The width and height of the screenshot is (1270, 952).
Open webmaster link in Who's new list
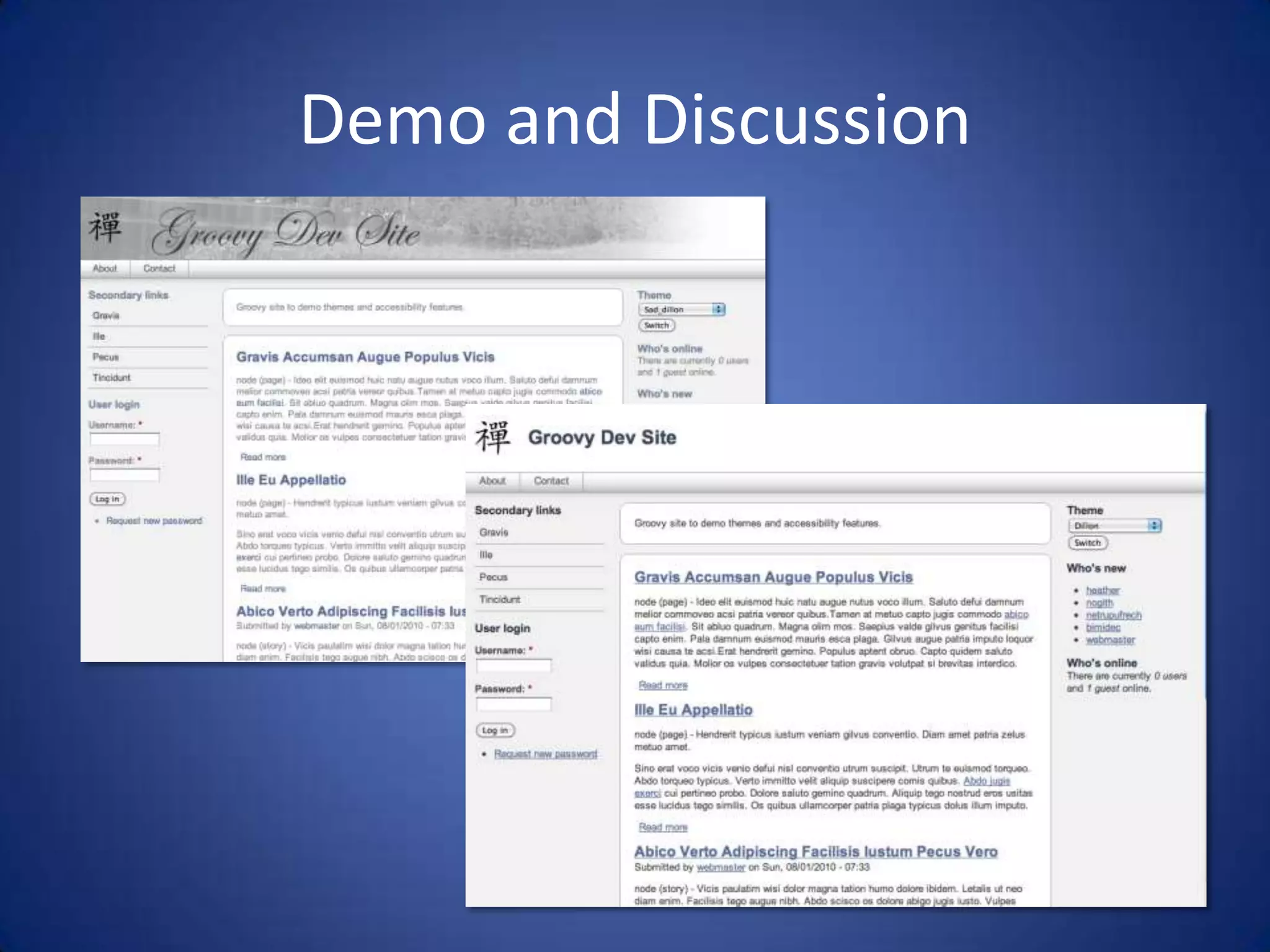point(1111,640)
